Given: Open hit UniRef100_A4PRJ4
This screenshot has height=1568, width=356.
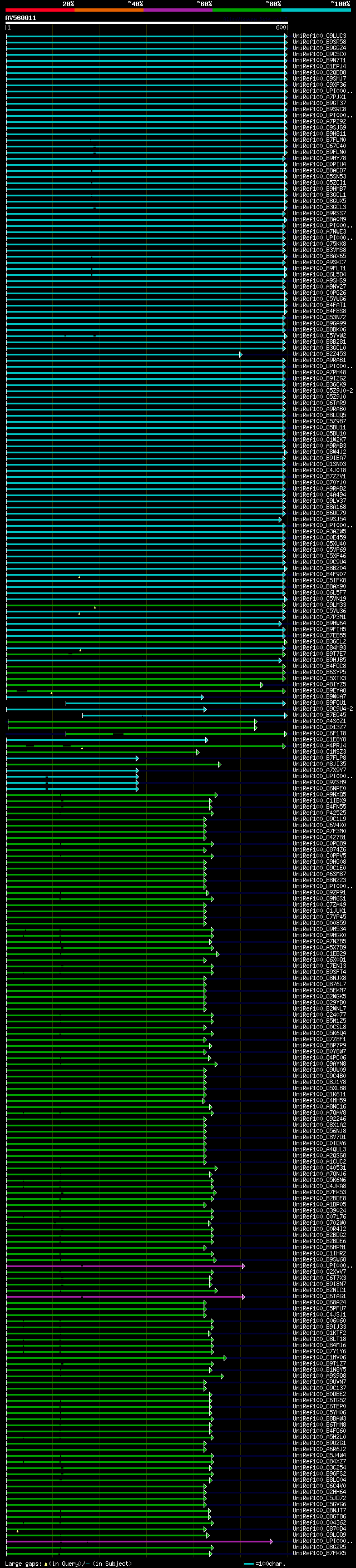Looking at the screenshot, I should pos(319,746).
